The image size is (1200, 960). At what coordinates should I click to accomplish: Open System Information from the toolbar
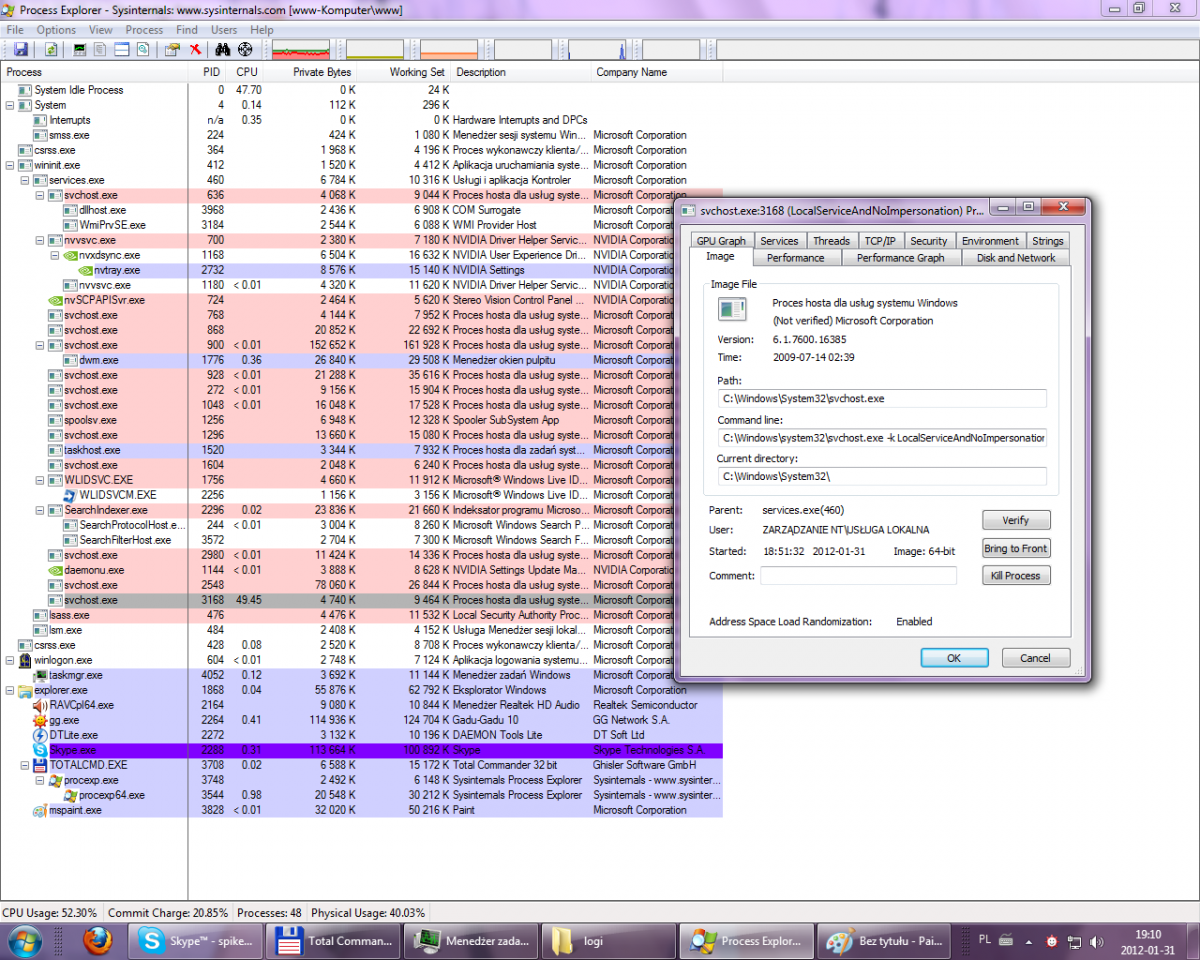[x=81, y=49]
